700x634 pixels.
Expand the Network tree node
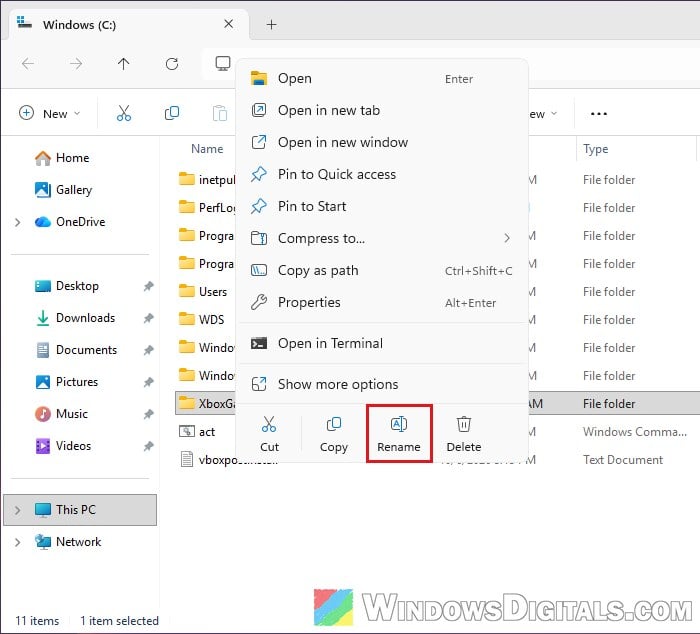(x=17, y=542)
